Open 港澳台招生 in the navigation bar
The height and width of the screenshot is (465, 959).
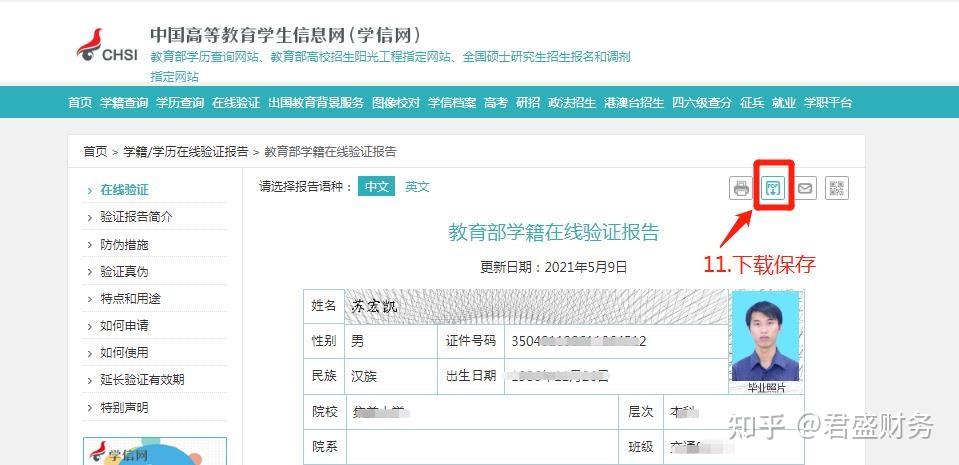(x=634, y=103)
